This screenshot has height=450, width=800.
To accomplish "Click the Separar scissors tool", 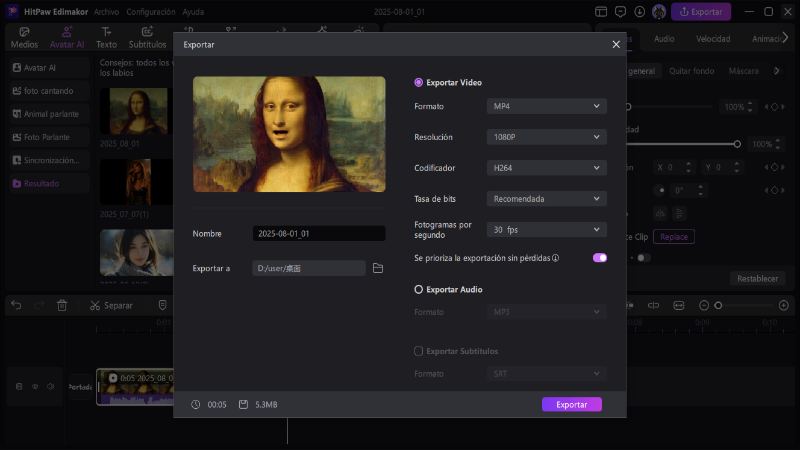I will coord(111,306).
